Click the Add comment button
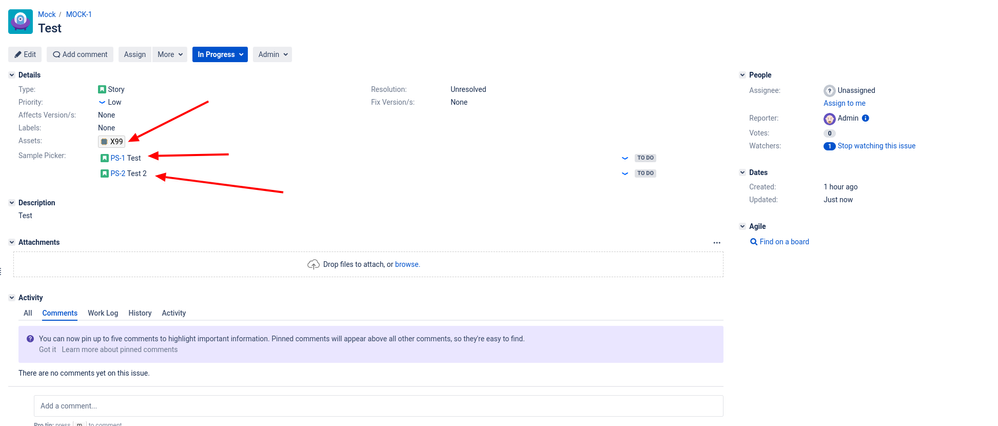The height and width of the screenshot is (426, 998). coord(80,54)
